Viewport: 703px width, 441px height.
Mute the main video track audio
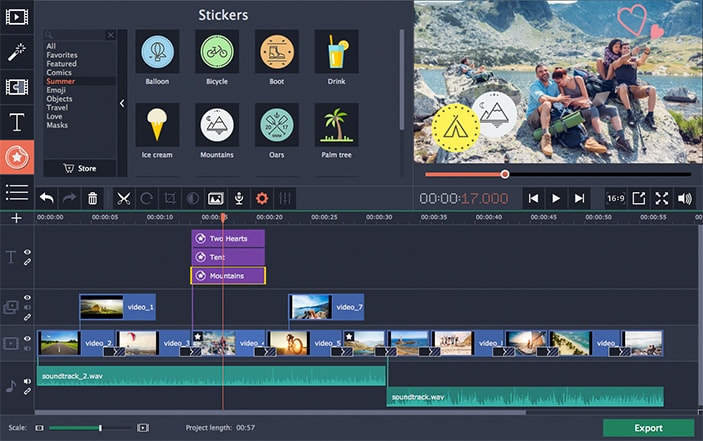(27, 348)
